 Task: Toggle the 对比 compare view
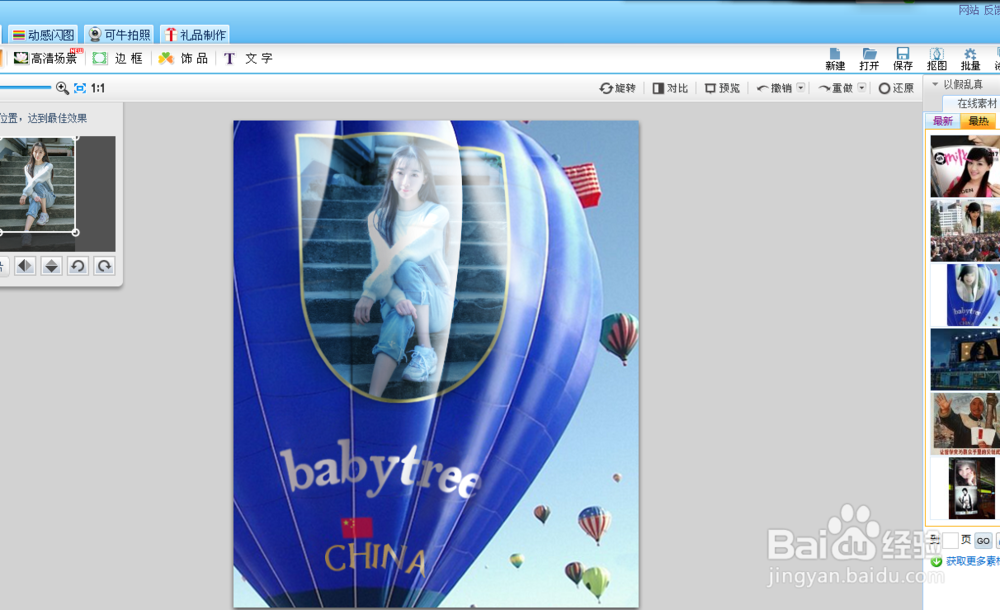670,88
